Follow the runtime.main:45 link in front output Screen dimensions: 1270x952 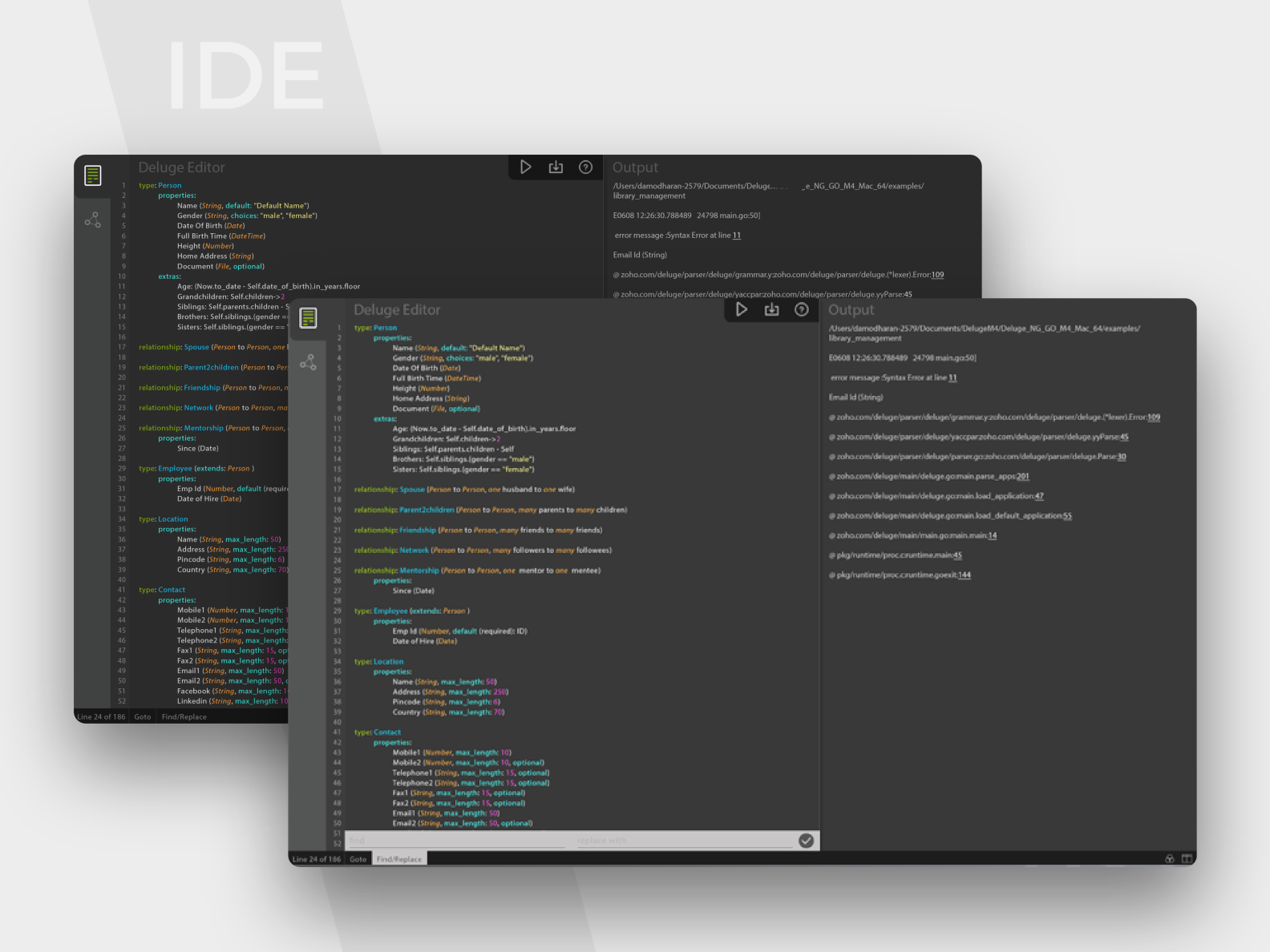[x=957, y=555]
